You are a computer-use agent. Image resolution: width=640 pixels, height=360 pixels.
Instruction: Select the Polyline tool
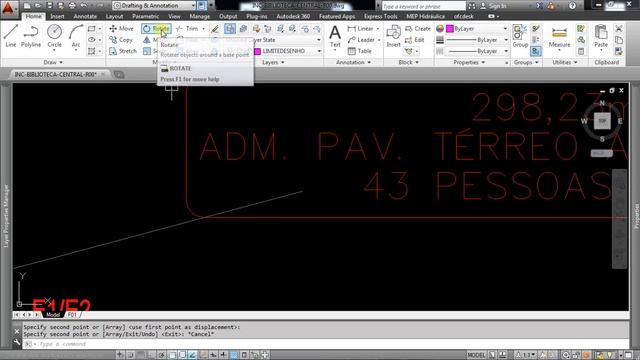tap(31, 36)
